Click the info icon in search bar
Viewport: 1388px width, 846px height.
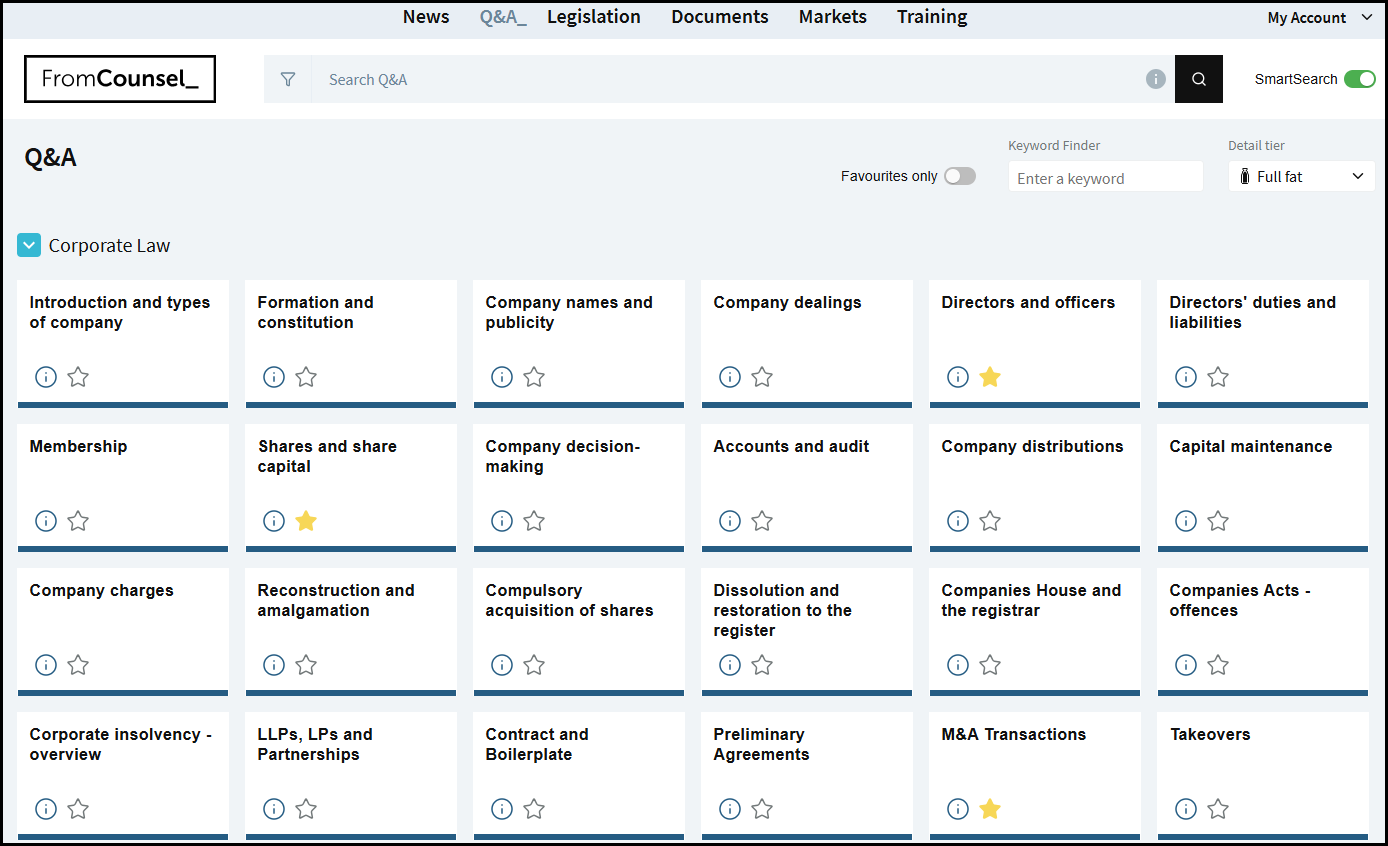(1155, 79)
